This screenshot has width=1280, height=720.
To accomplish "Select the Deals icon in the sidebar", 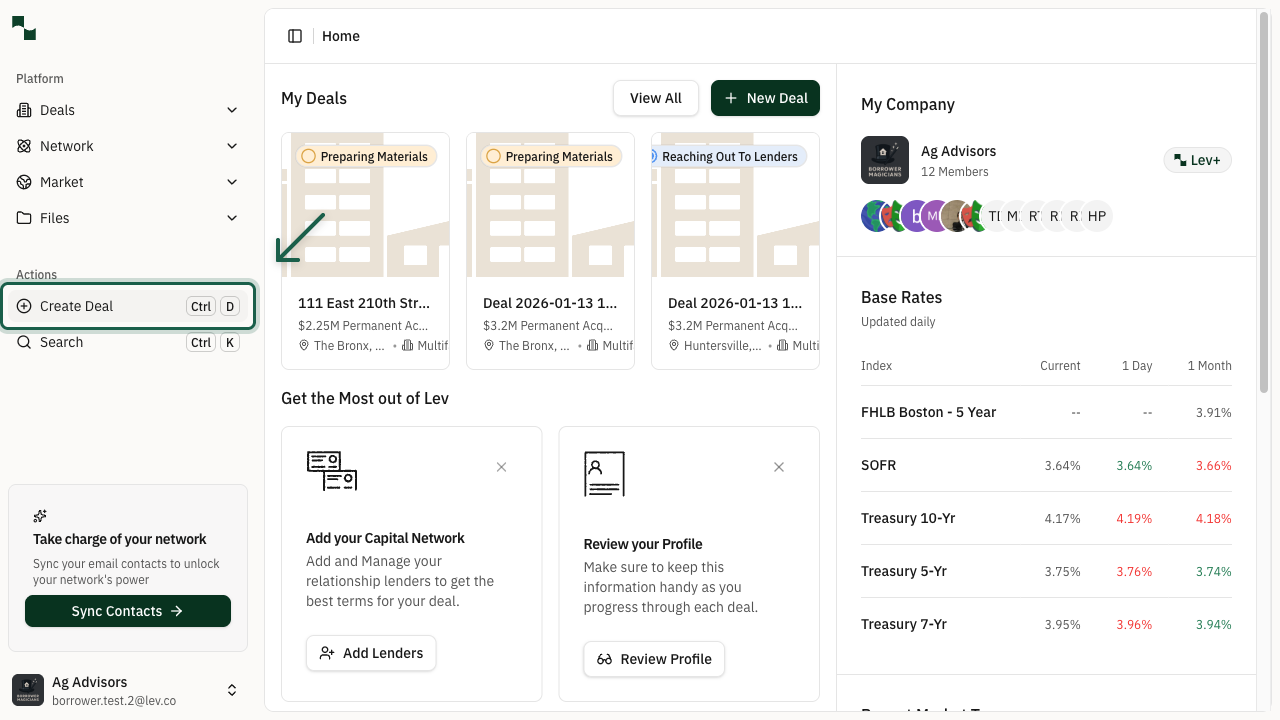I will [x=23, y=110].
